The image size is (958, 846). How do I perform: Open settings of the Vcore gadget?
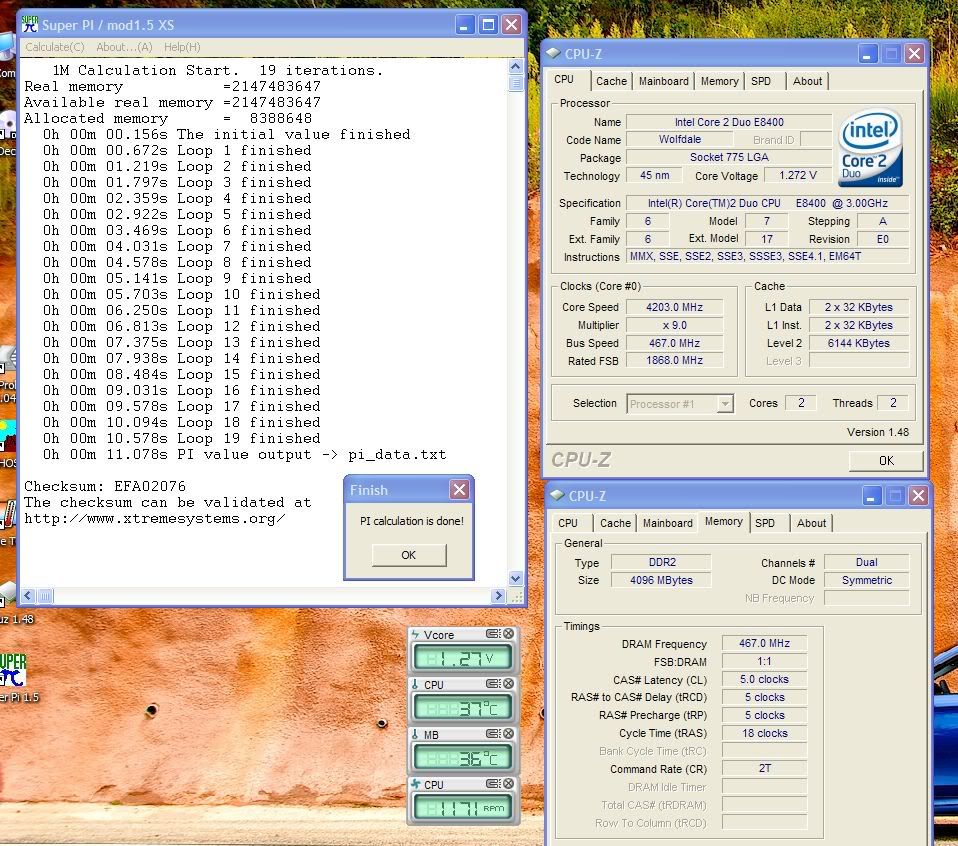[x=492, y=634]
